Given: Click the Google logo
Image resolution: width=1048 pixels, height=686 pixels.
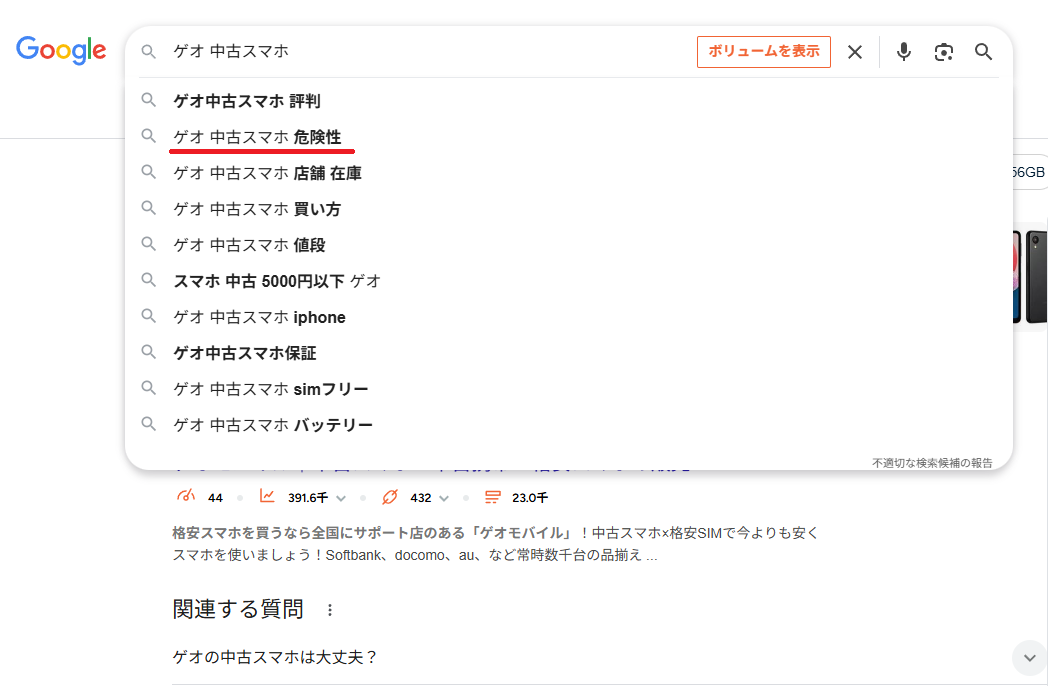Looking at the screenshot, I should [x=61, y=50].
